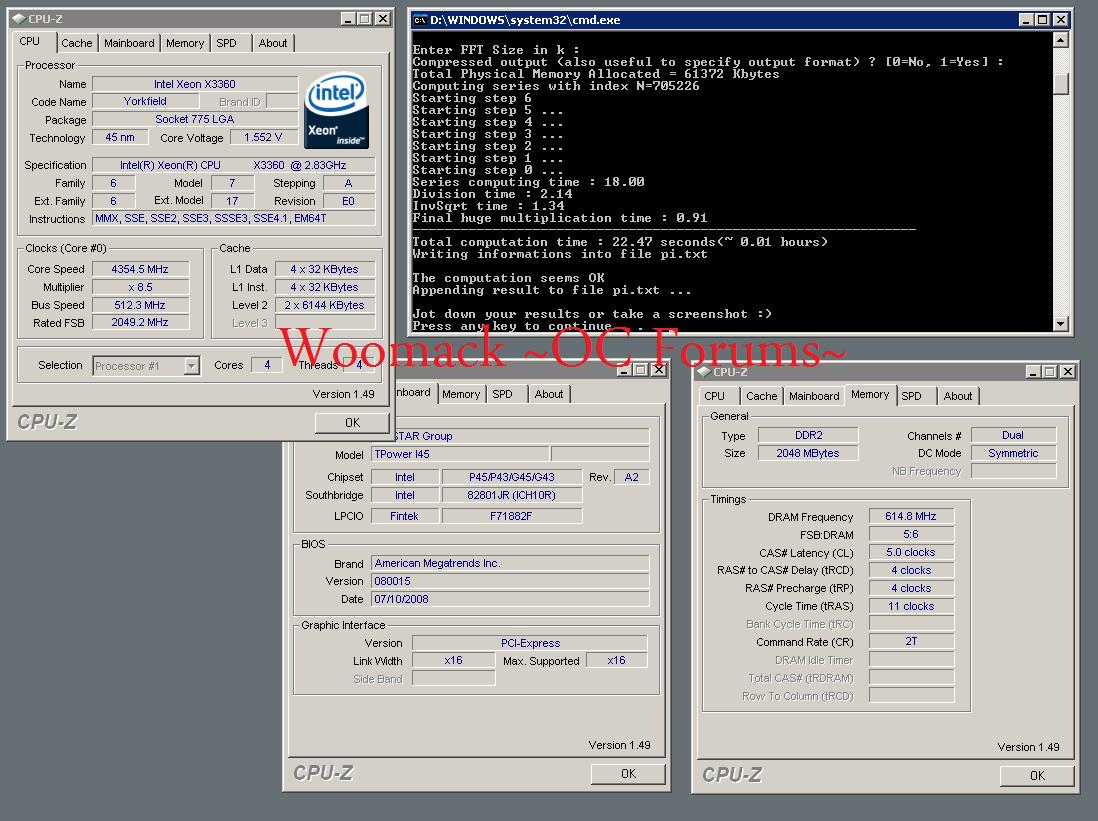The image size is (1098, 821).
Task: Click the cmd window scroll up arrow
Action: [1060, 41]
